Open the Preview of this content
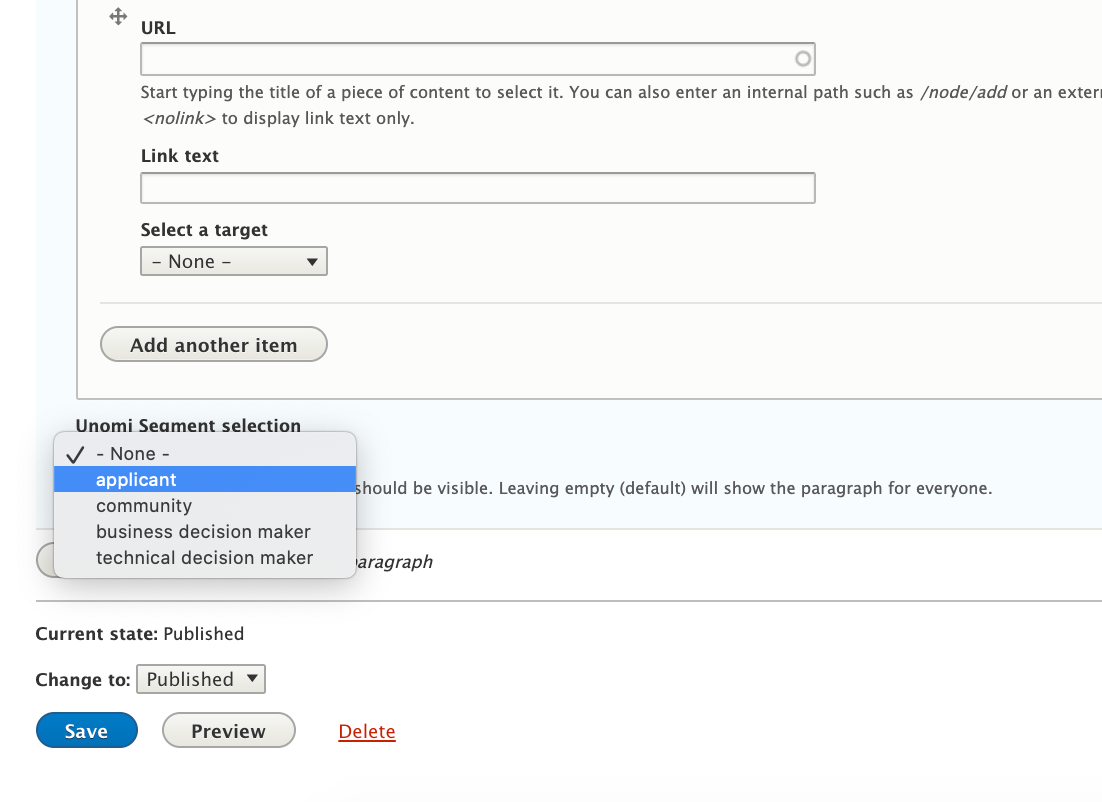 pyautogui.click(x=228, y=731)
